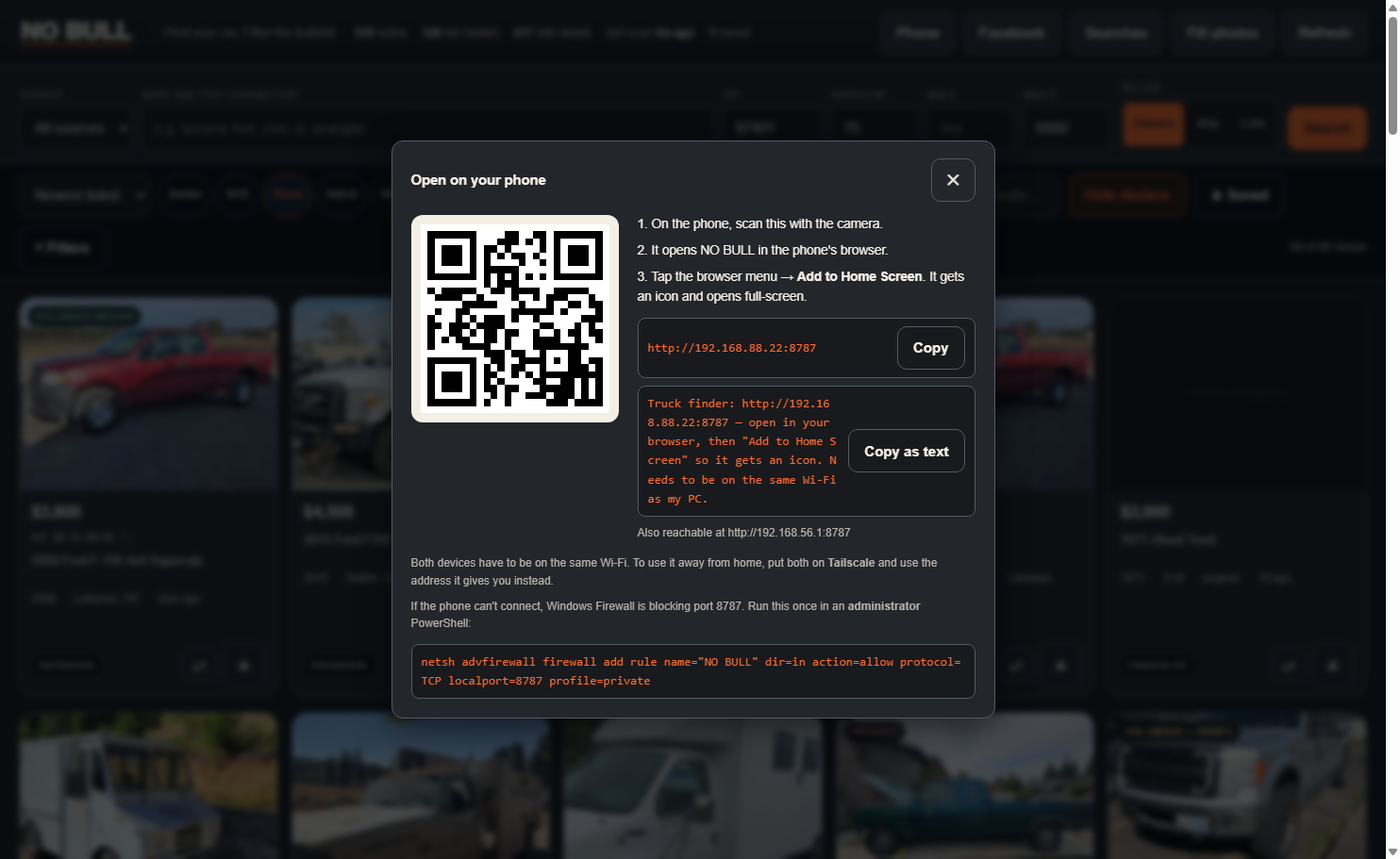Click the FB photos header button
Screen dimensions: 1400x859
tap(1223, 33)
